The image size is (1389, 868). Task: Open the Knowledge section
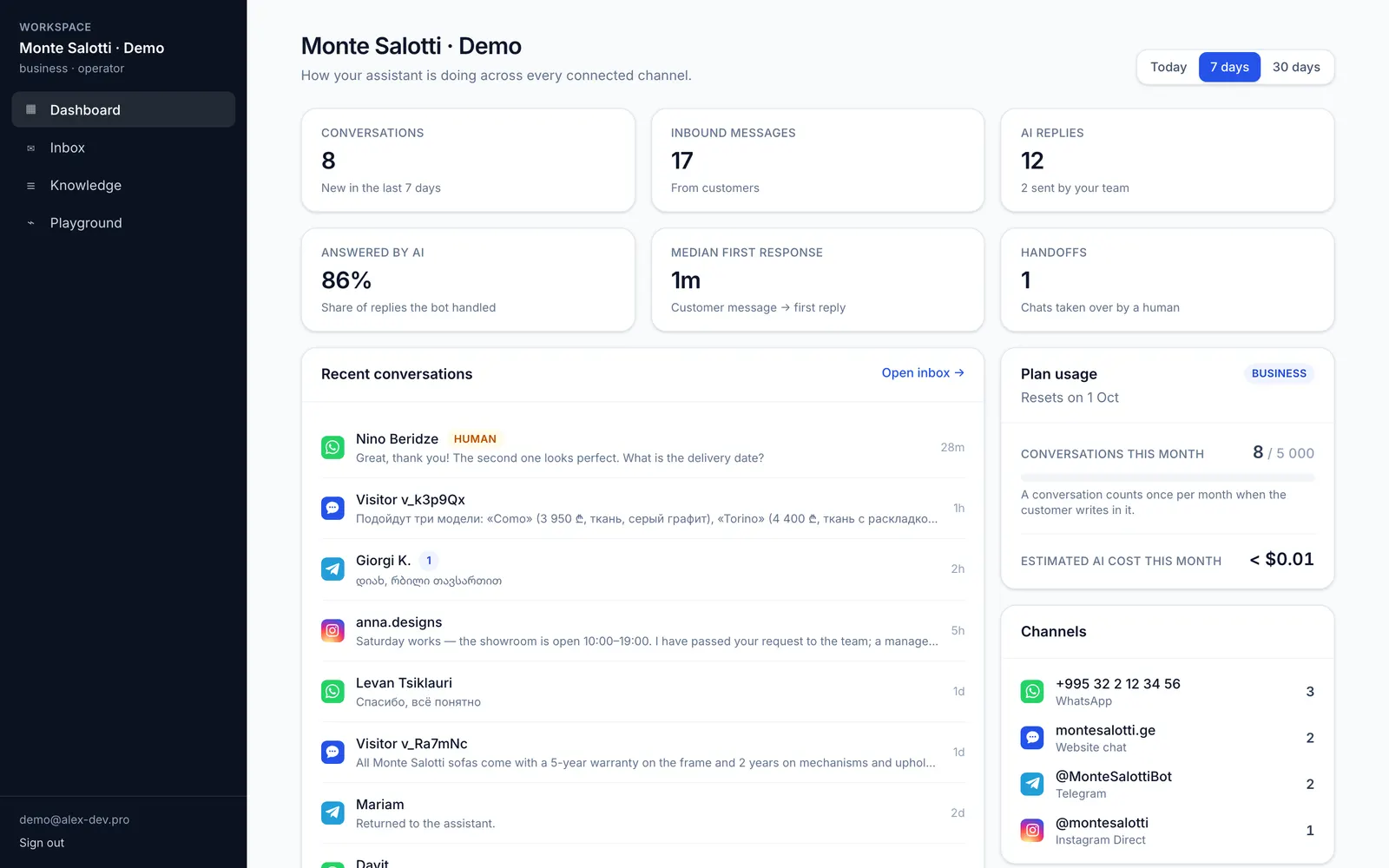pos(123,185)
